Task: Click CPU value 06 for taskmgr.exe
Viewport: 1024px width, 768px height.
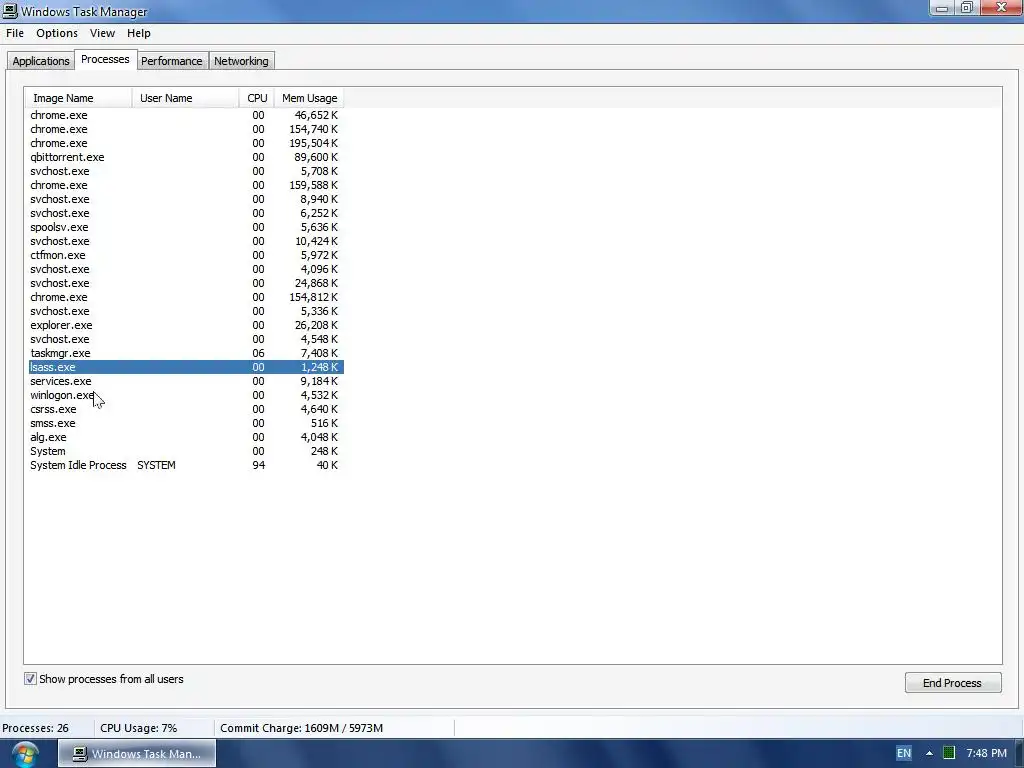Action: 259,353
